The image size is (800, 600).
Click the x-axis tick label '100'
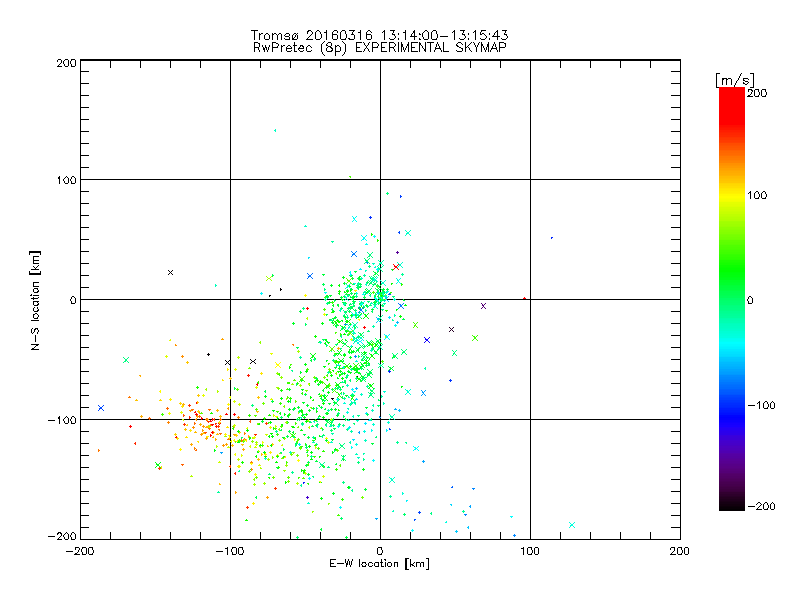pos(530,551)
